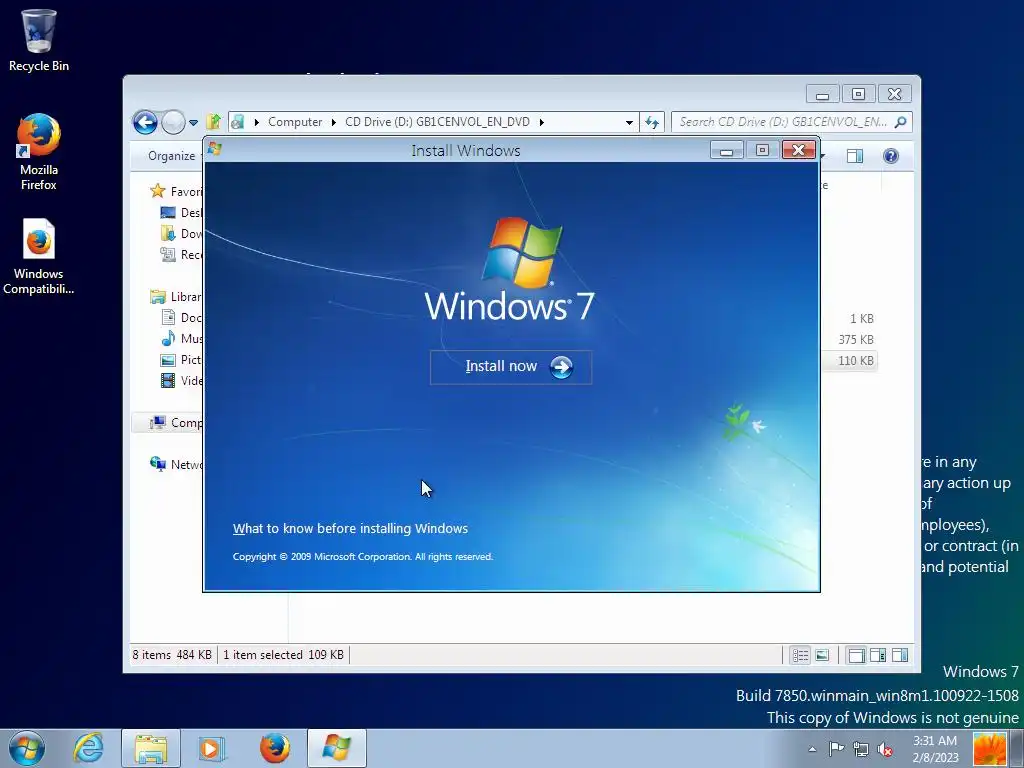This screenshot has width=1024, height=768.
Task: Select Install Windows taskbar button
Action: pos(337,748)
